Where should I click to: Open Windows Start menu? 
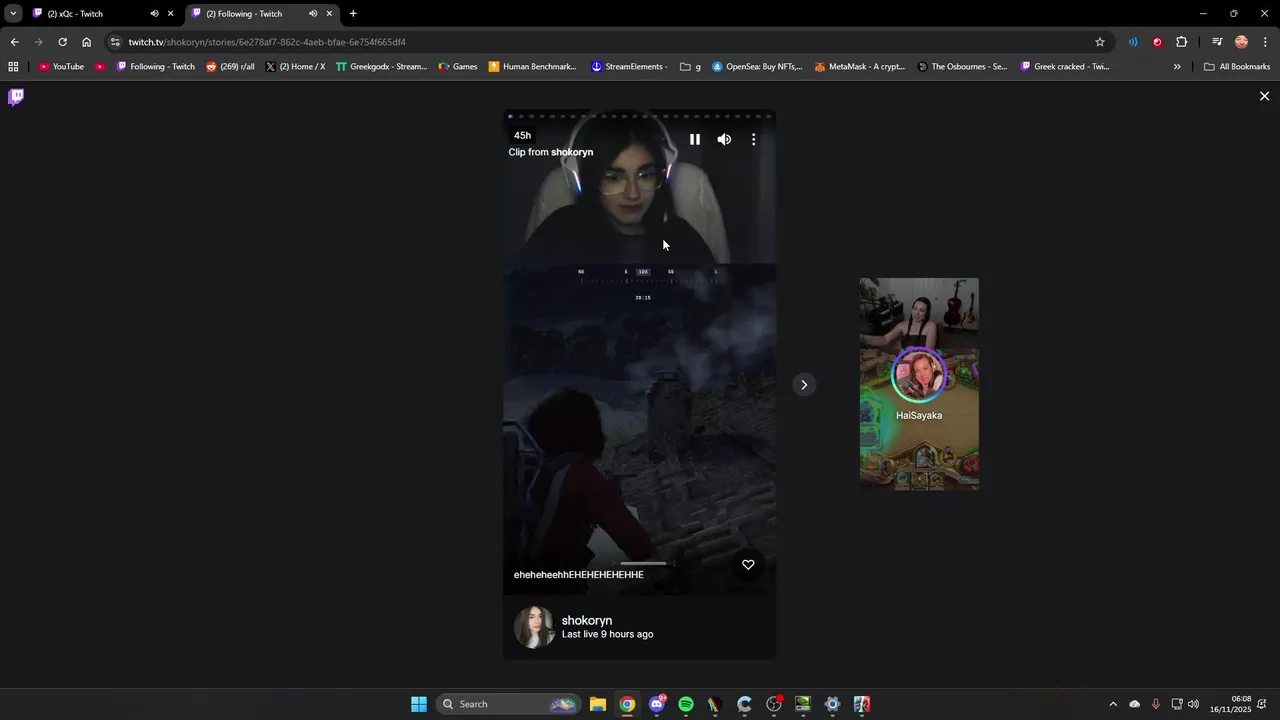coord(419,704)
